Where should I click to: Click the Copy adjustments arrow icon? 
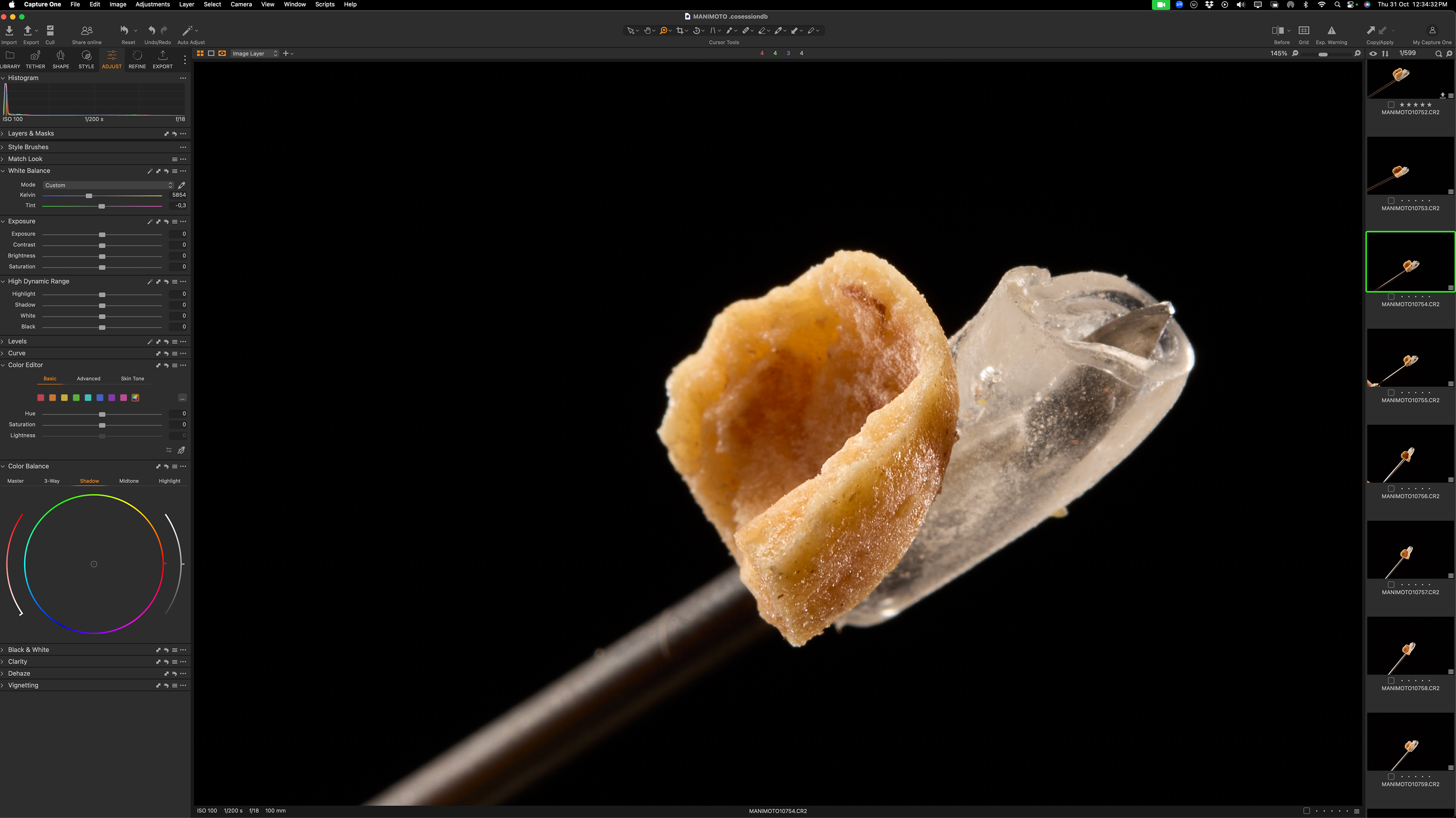click(x=1371, y=30)
